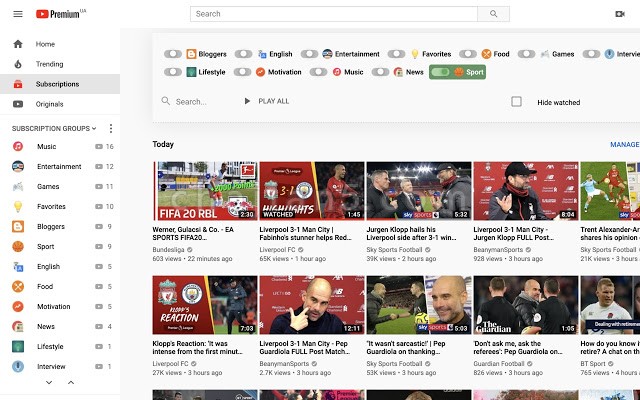Screen dimensions: 640x400
Task: Click the up chevron below groups list
Action: [71, 382]
